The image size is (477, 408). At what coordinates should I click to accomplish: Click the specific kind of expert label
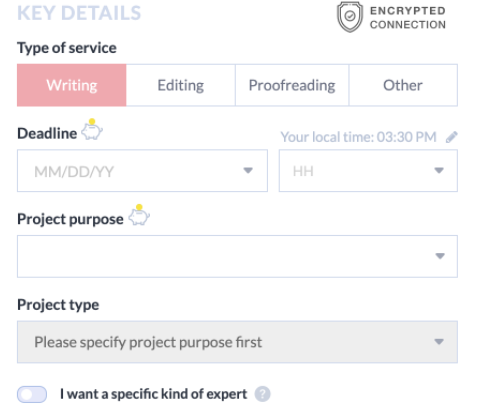click(x=154, y=394)
